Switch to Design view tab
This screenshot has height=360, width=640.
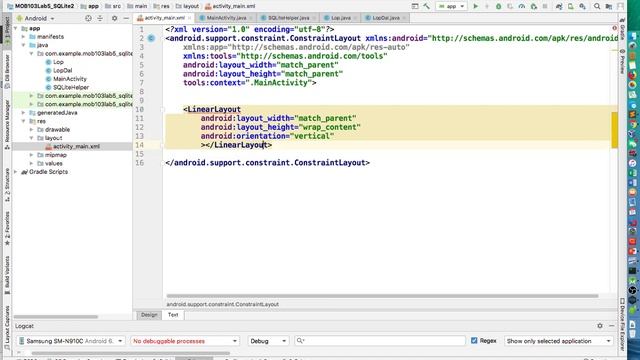point(149,315)
